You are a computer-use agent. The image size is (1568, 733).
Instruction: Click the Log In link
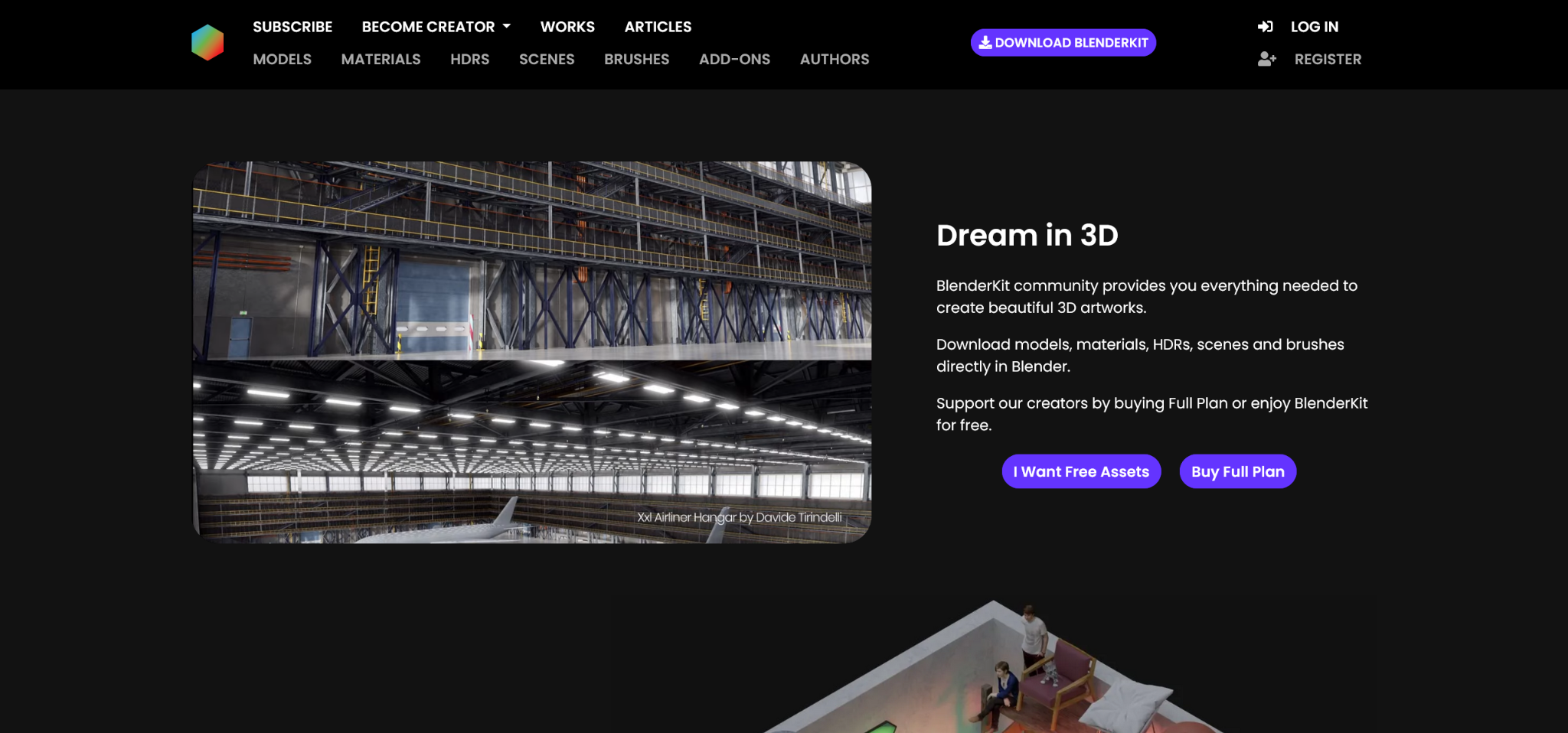point(1315,27)
